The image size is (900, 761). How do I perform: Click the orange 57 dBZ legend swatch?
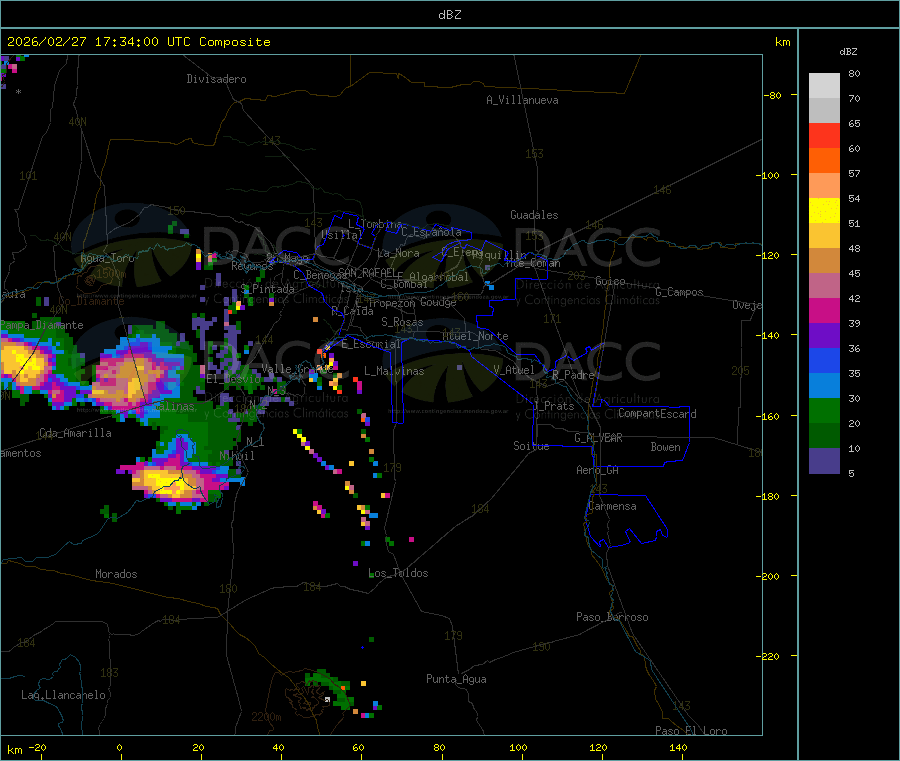(x=824, y=161)
